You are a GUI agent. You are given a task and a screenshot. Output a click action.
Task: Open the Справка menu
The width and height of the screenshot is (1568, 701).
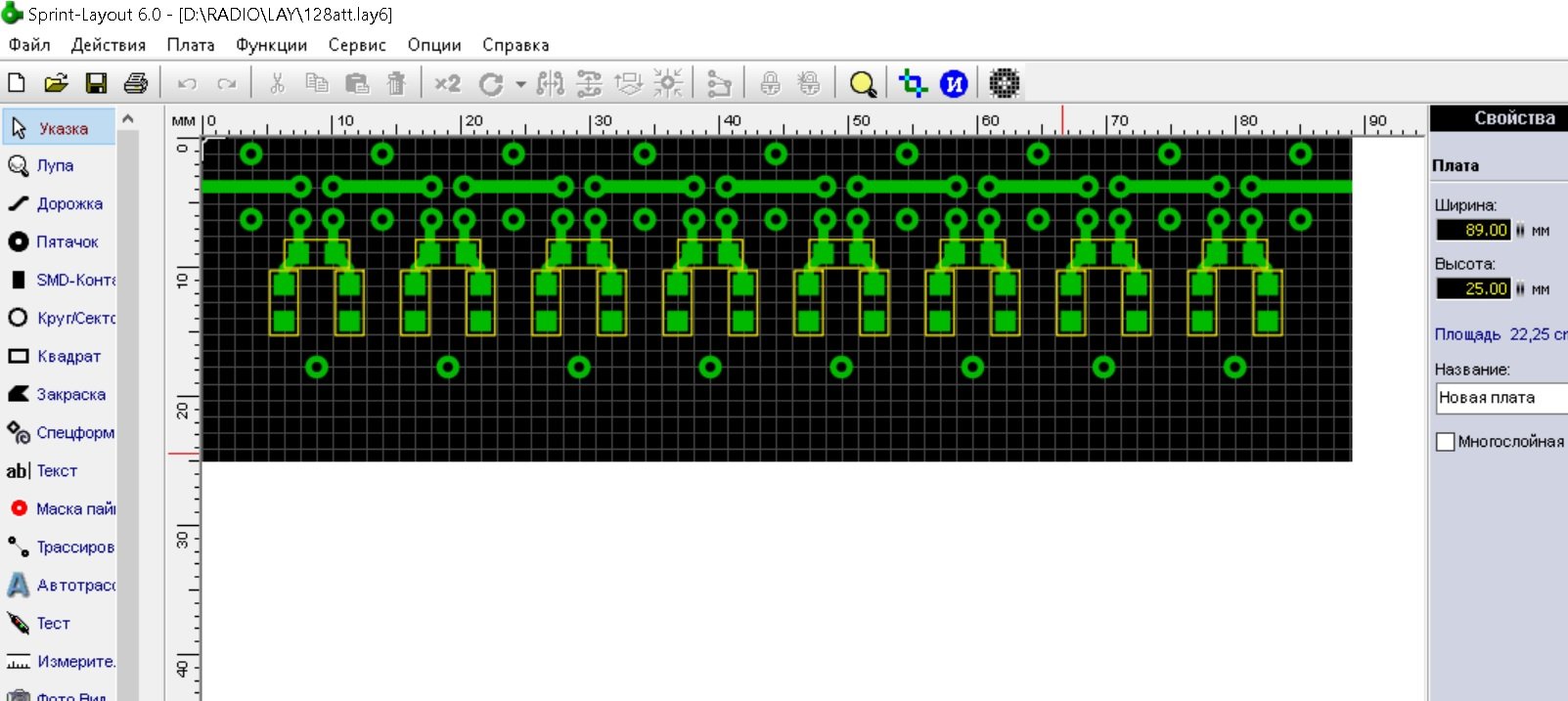point(515,45)
